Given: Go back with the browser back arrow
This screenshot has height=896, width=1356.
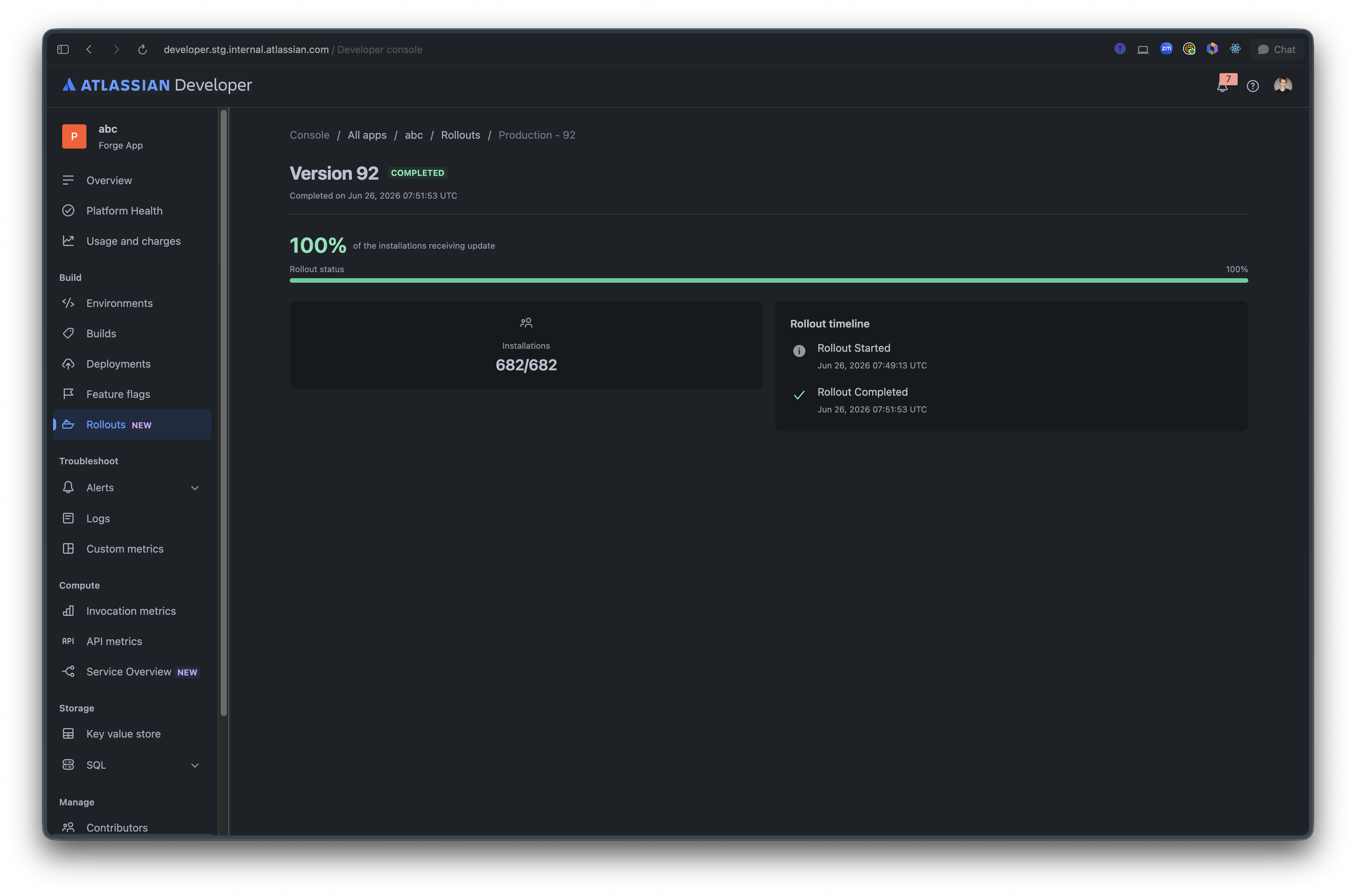Looking at the screenshot, I should click(x=89, y=50).
